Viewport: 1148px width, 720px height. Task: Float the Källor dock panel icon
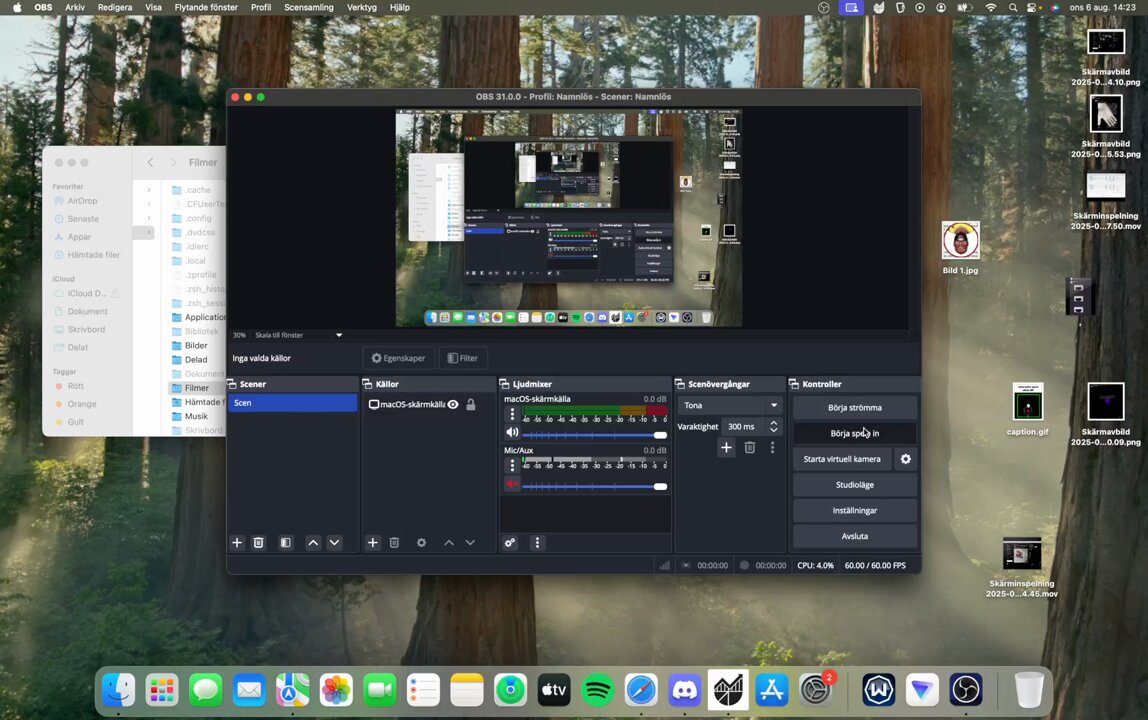click(368, 384)
